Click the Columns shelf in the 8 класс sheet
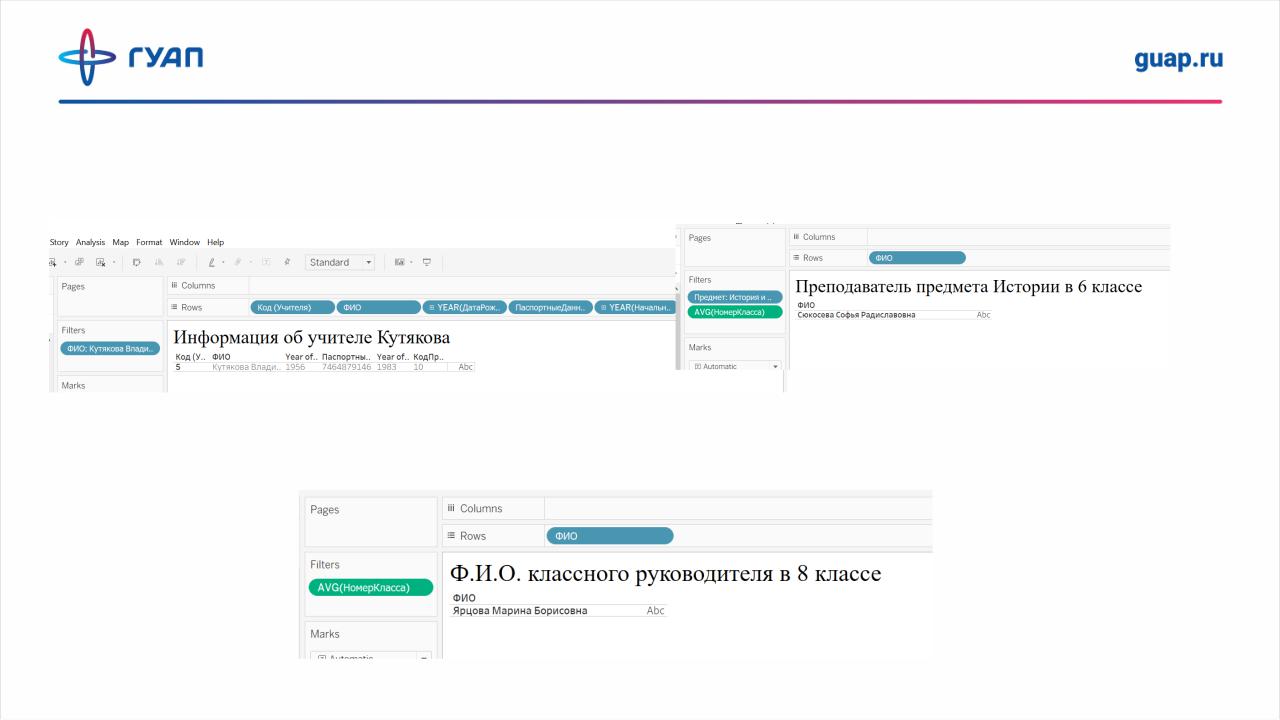The height and width of the screenshot is (720, 1280). coord(687,508)
